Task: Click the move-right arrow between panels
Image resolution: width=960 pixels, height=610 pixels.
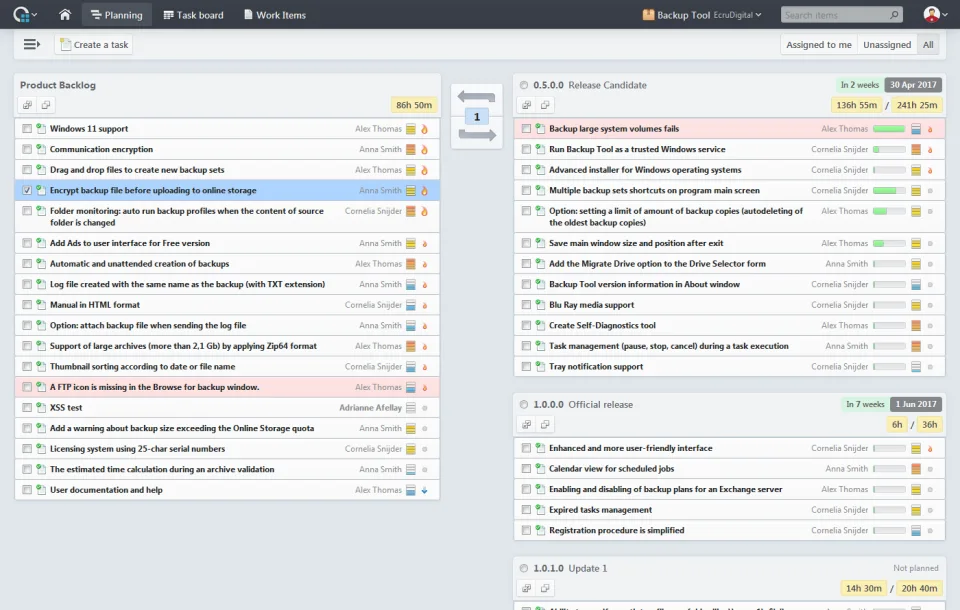Action: [x=477, y=135]
